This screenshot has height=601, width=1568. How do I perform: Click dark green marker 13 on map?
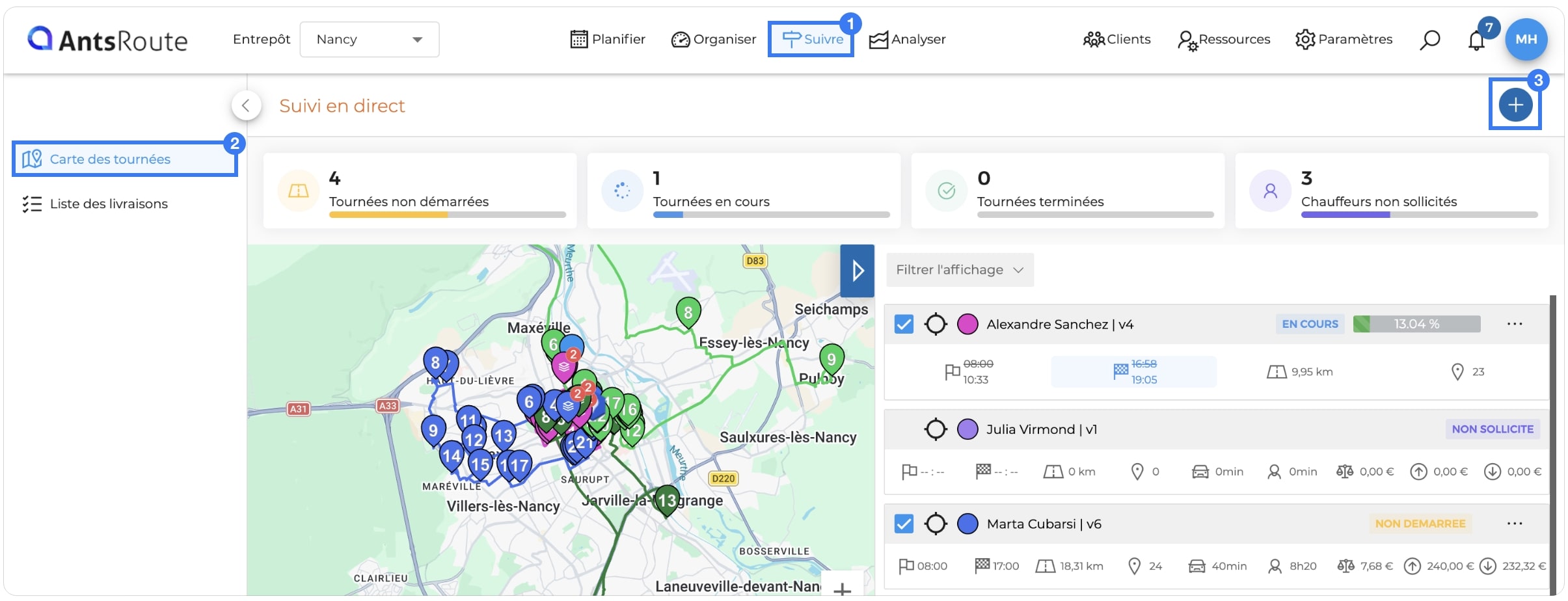point(667,501)
